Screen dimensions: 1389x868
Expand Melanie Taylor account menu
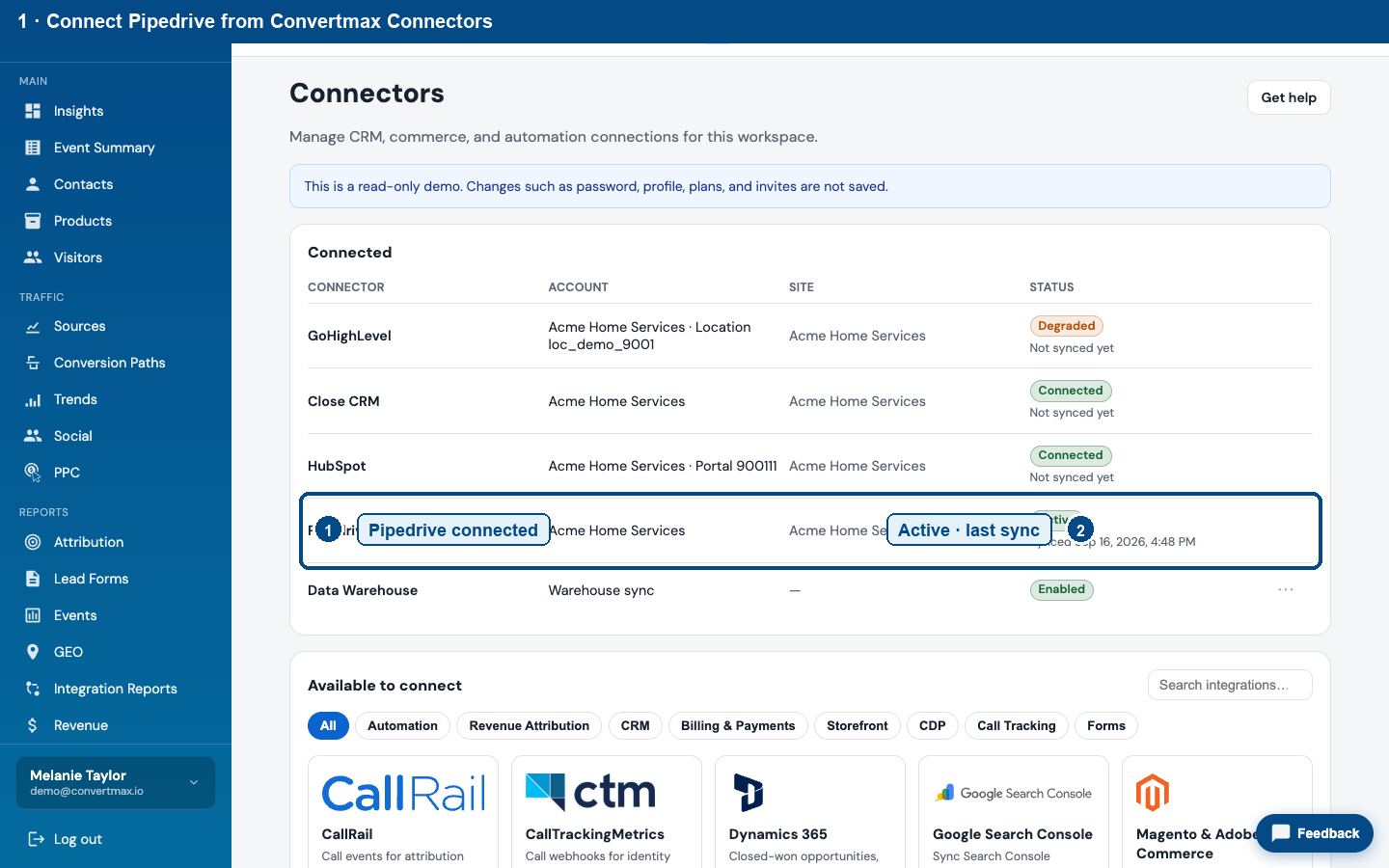[116, 782]
